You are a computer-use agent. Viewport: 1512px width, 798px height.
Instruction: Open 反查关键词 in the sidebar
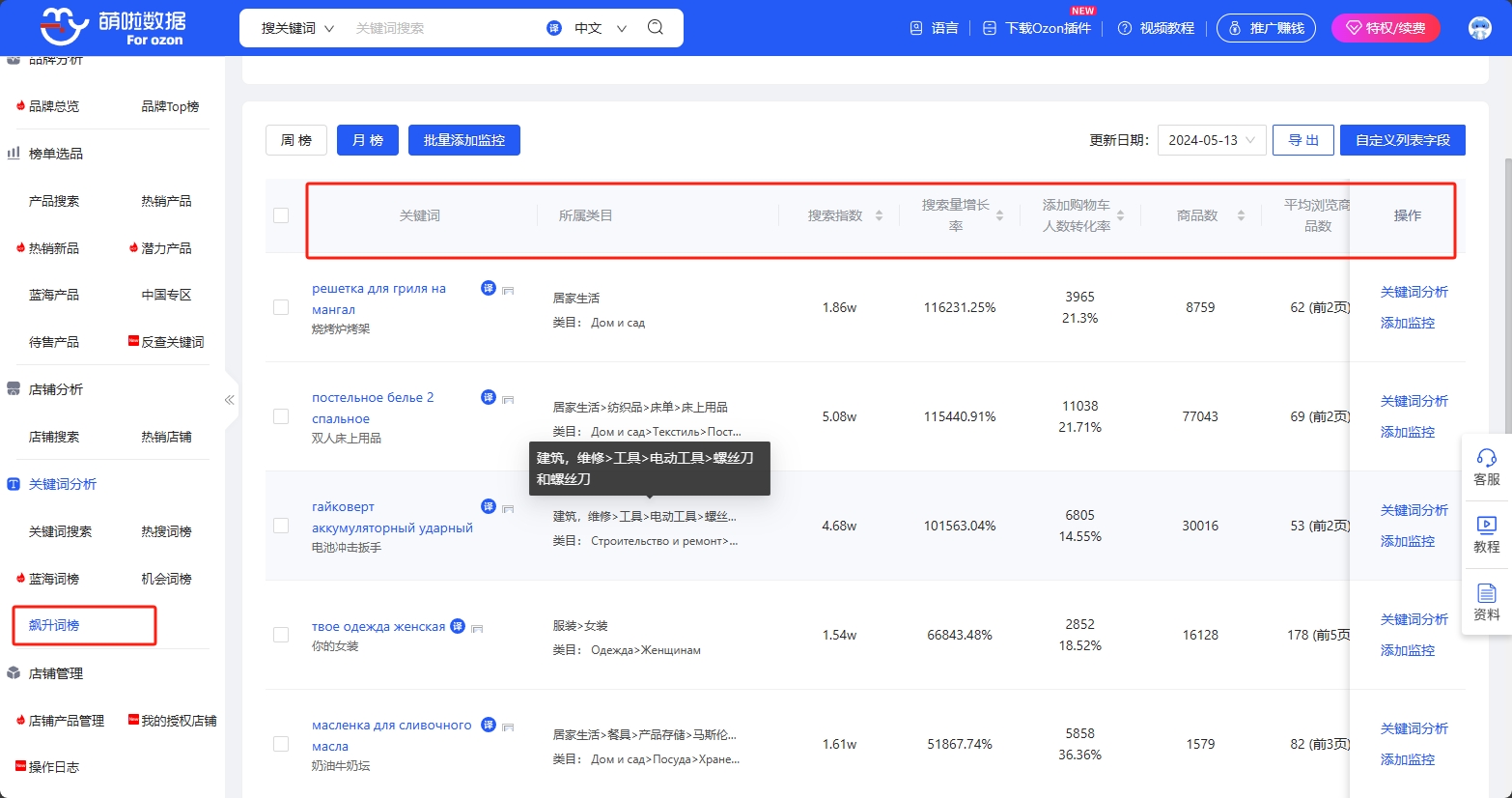pyautogui.click(x=173, y=342)
